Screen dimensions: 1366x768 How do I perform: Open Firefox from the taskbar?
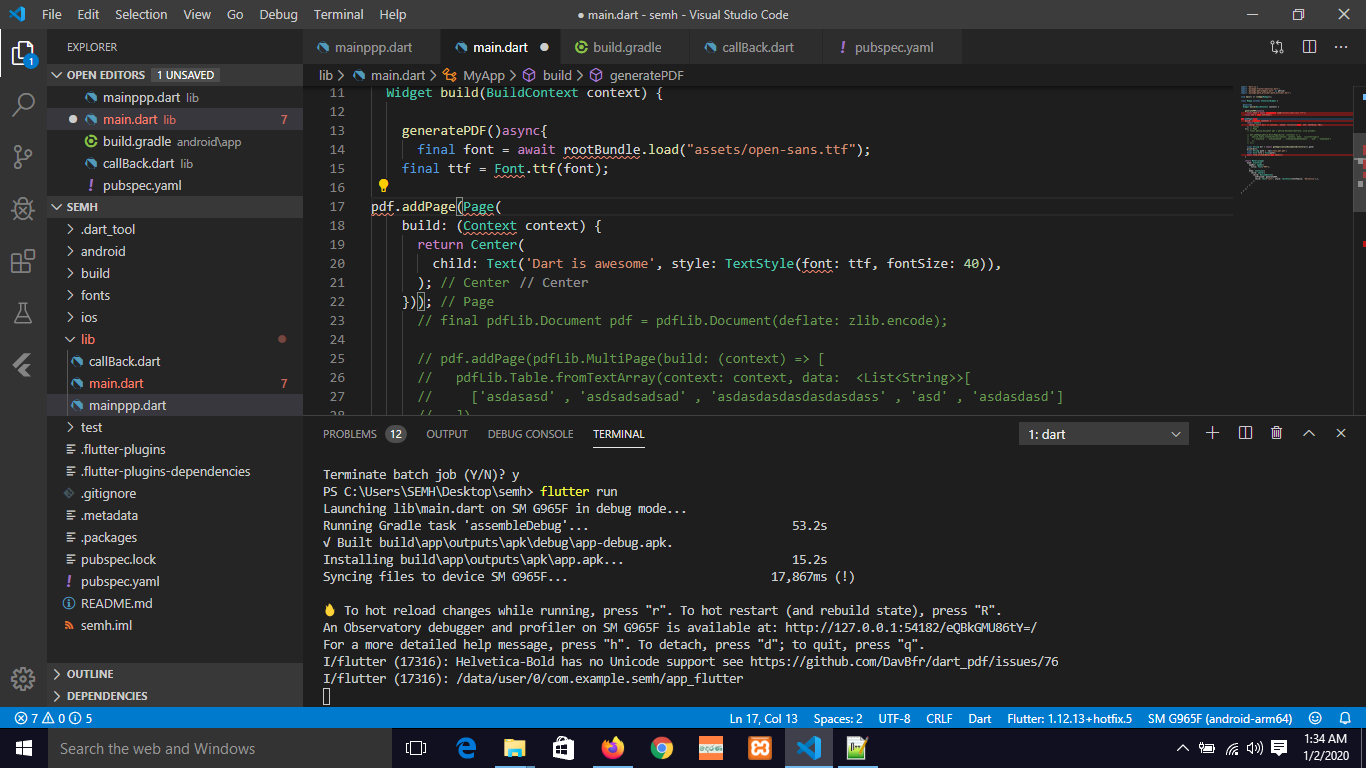coord(612,748)
